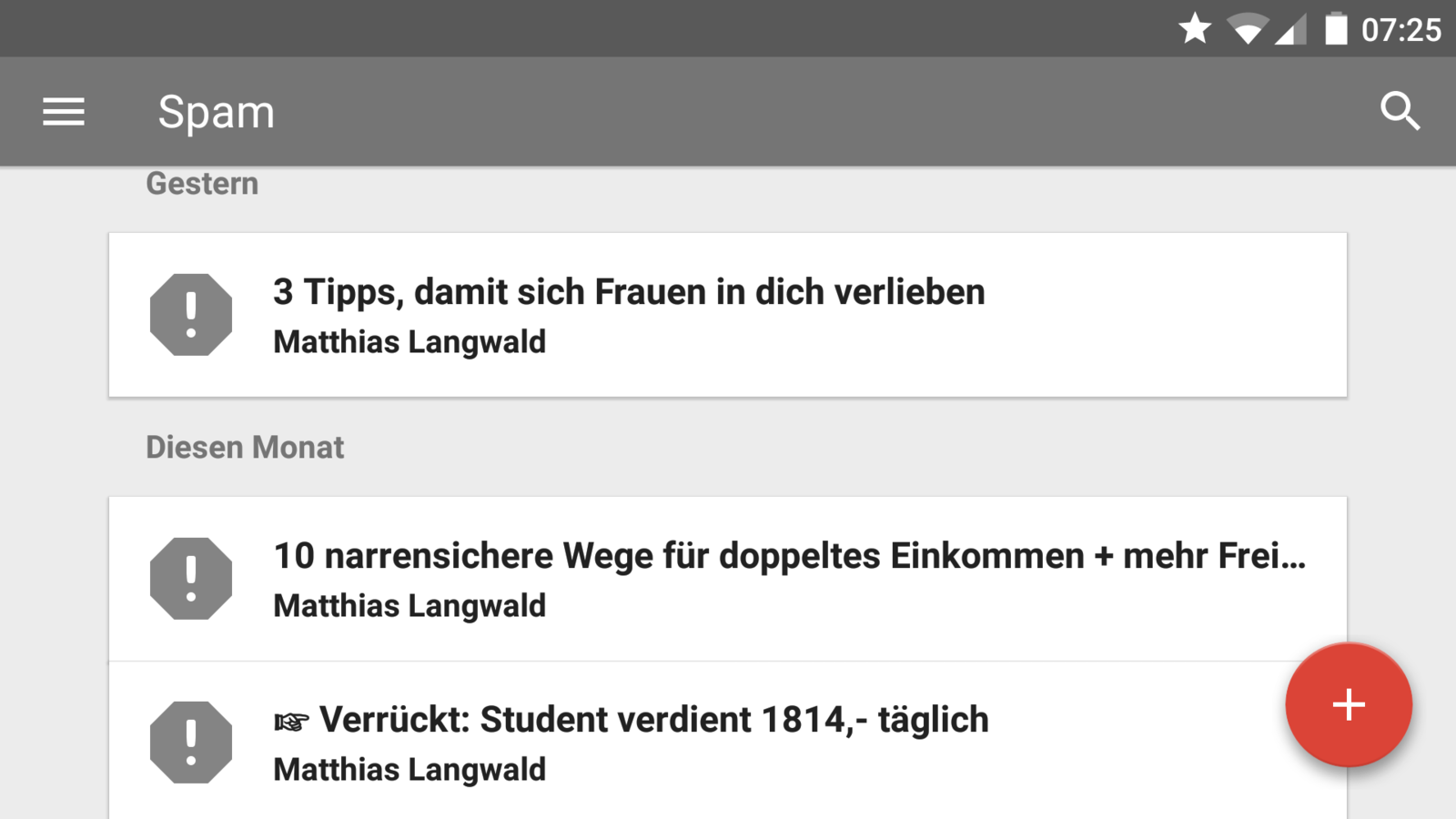Open the hamburger navigation menu
The height and width of the screenshot is (819, 1456).
64,112
